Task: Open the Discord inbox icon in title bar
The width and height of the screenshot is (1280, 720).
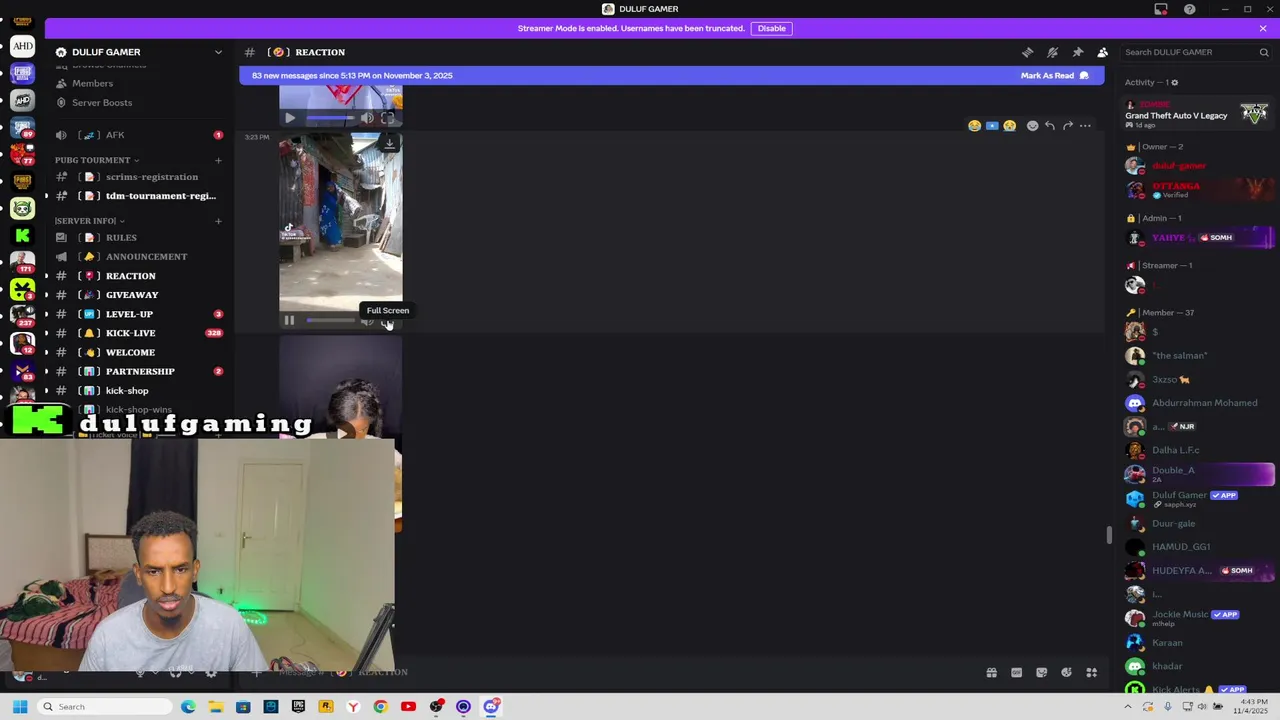Action: [1161, 9]
